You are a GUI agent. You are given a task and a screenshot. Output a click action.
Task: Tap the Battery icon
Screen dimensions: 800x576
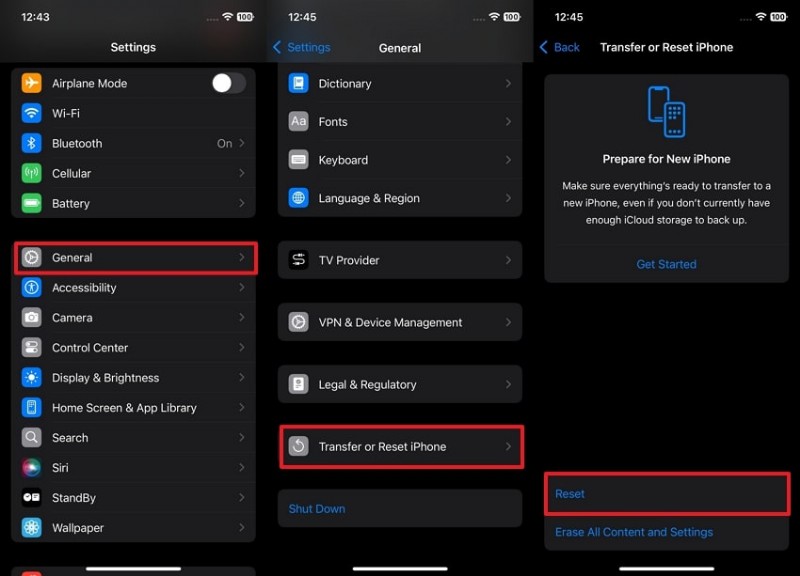pos(32,204)
